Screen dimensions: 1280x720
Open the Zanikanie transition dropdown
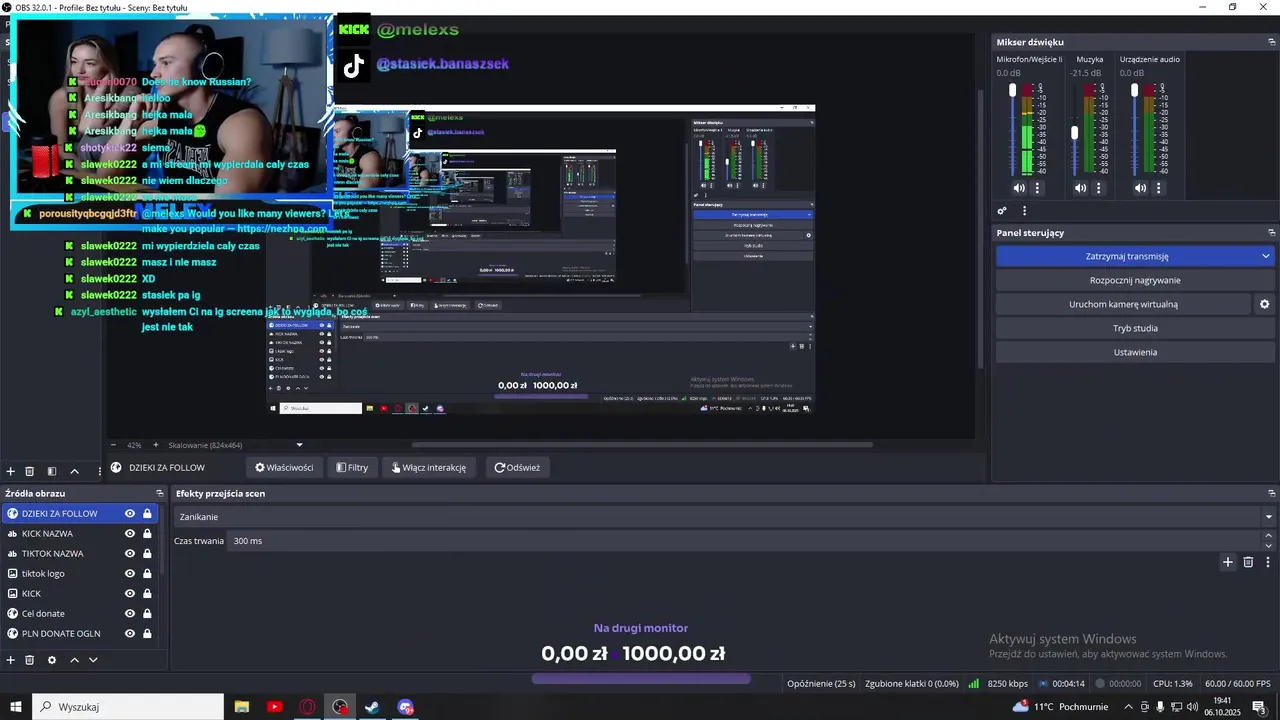coord(726,517)
